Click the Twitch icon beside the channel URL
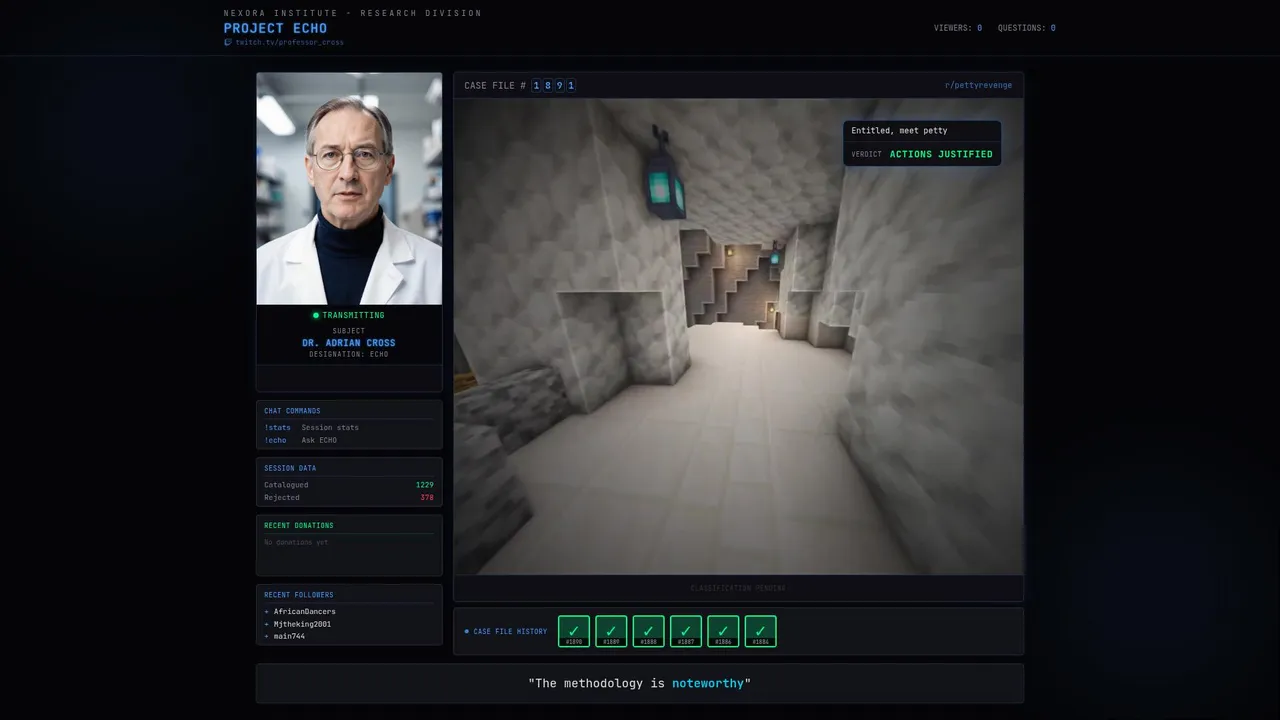The image size is (1280, 720). [x=228, y=43]
